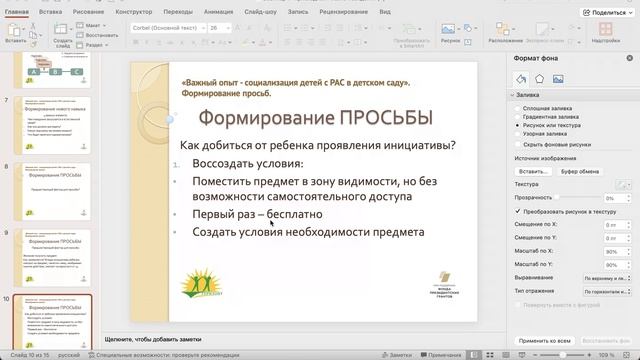
Task: Click the fit slide to window icon
Action: click(627, 355)
